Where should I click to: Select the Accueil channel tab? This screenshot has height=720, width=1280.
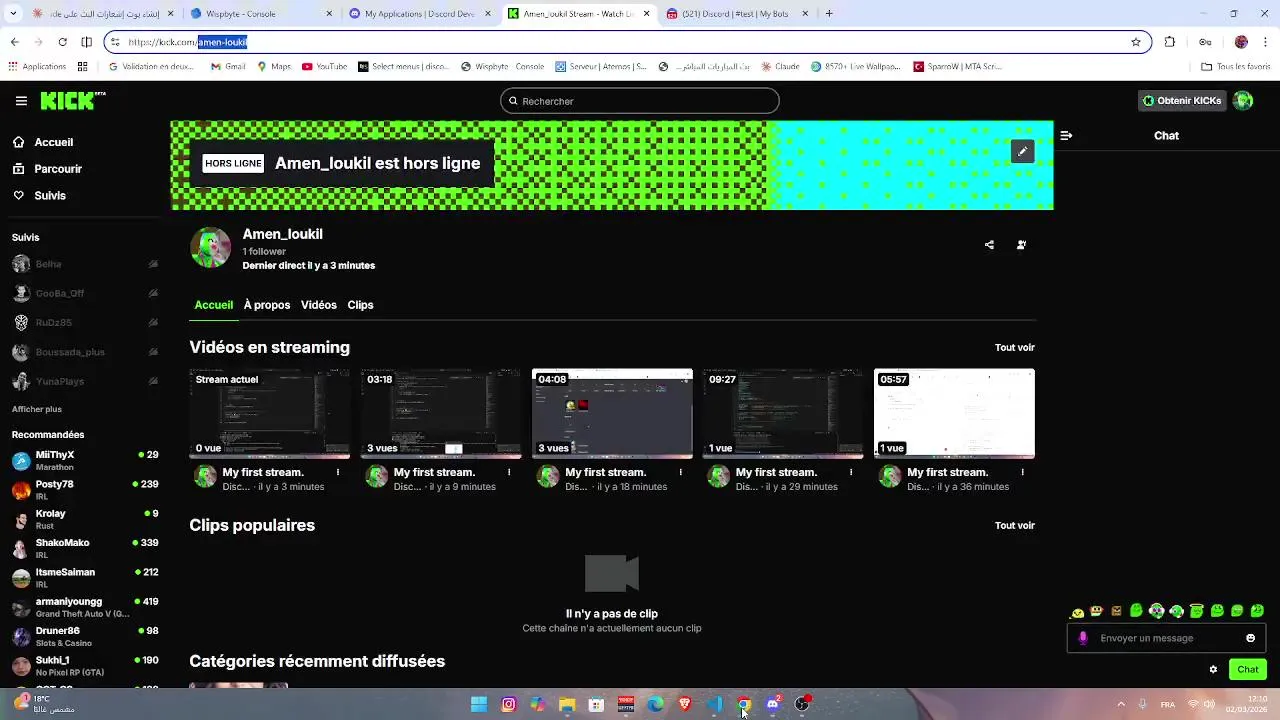(x=213, y=305)
